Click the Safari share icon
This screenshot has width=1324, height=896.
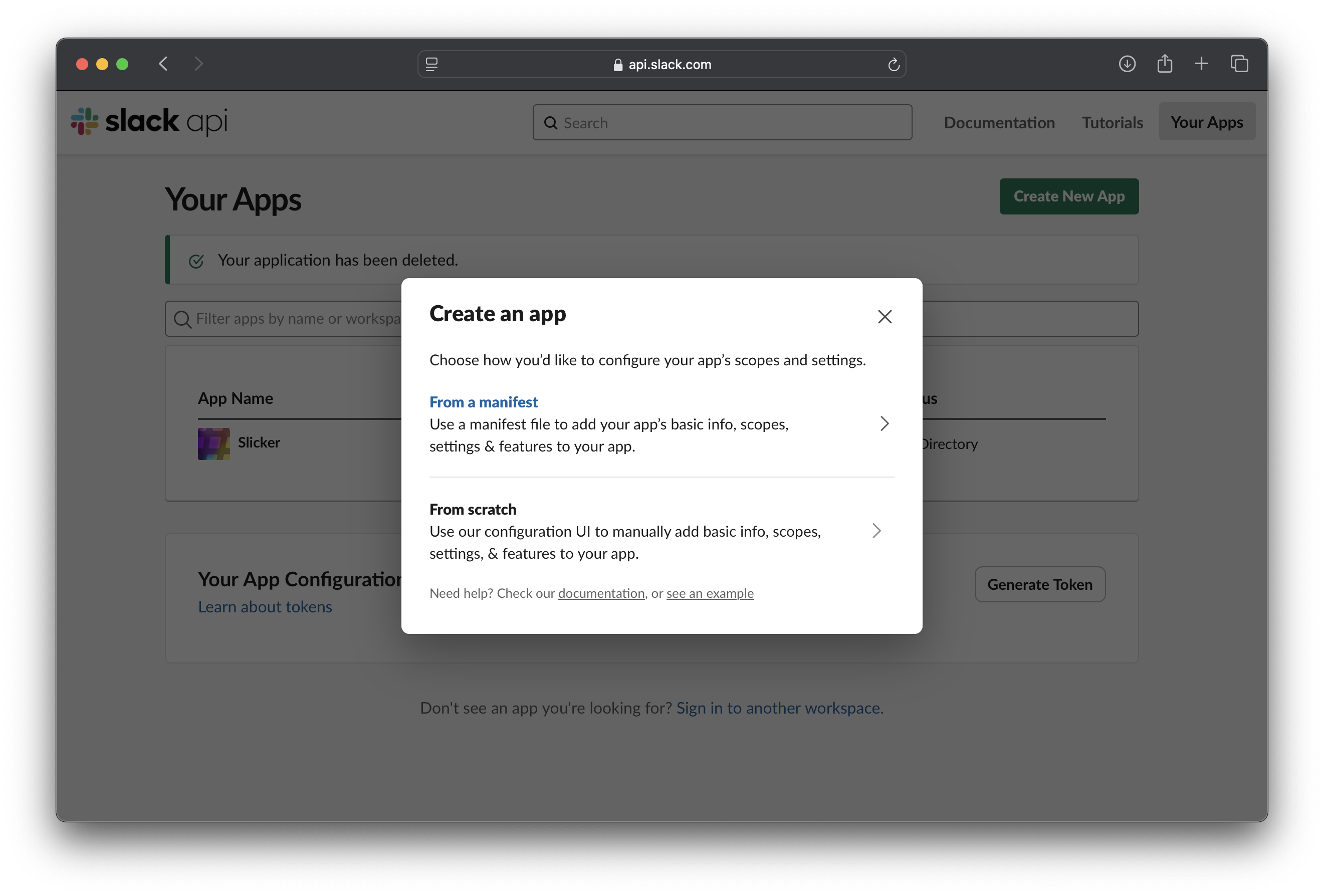tap(1165, 64)
